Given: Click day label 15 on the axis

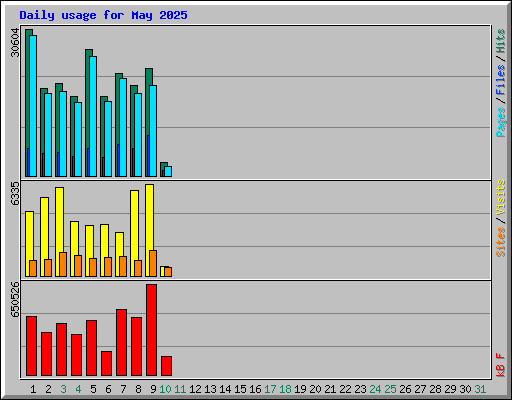Looking at the screenshot, I should (x=240, y=389).
